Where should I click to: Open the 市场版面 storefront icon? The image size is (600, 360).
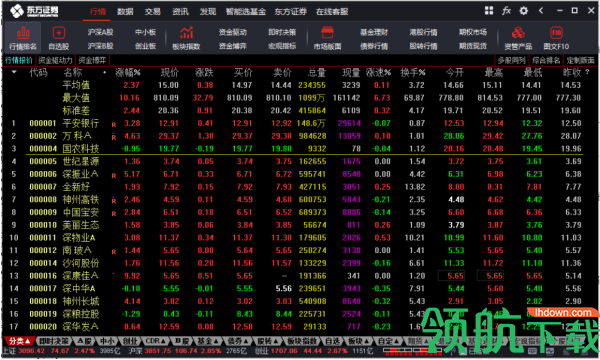point(327,33)
